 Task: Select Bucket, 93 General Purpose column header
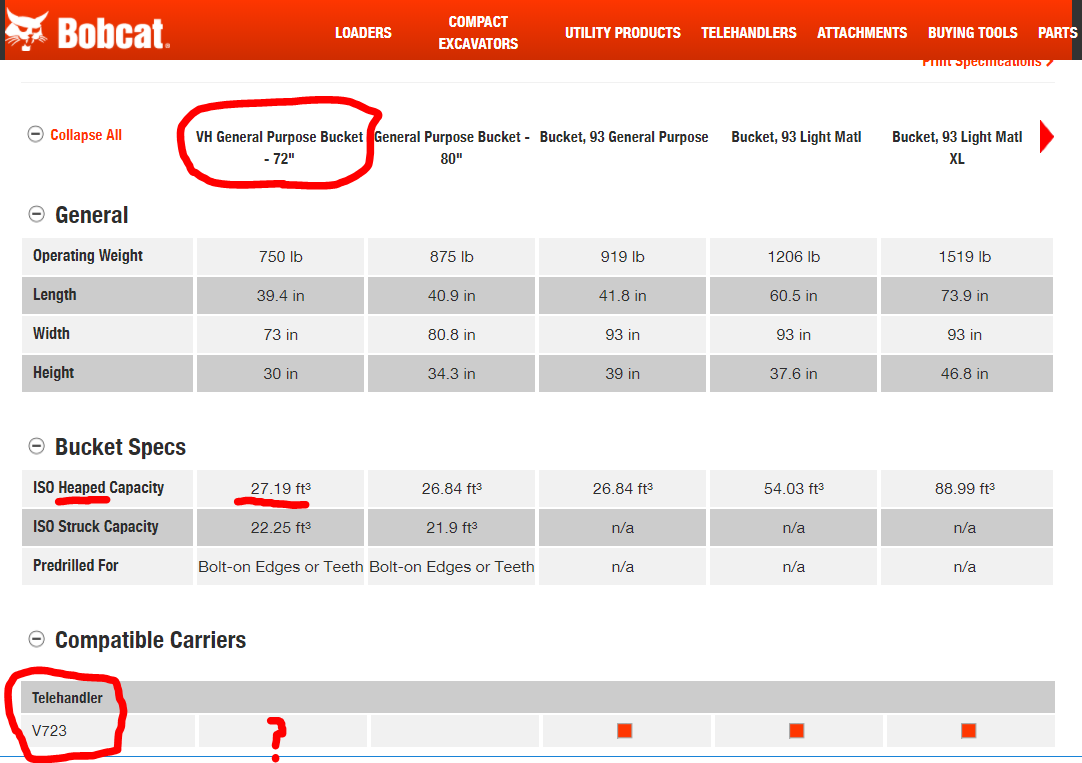(x=624, y=137)
